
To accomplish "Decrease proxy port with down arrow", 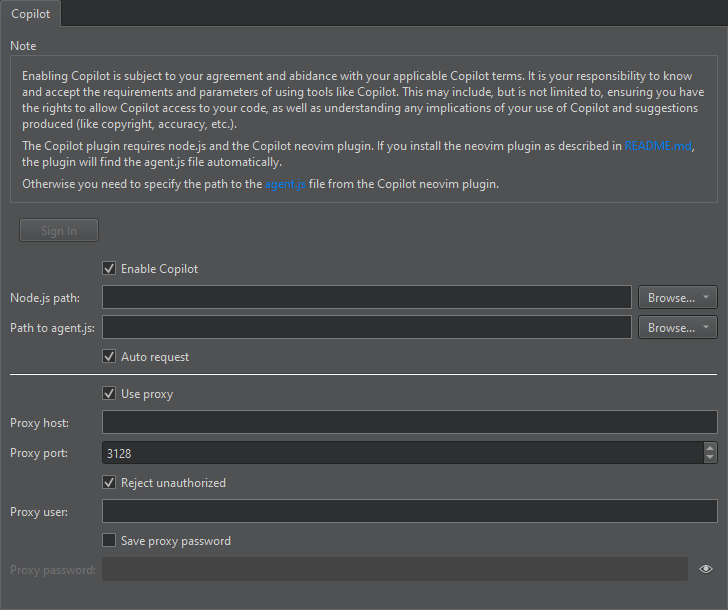I will (710, 458).
